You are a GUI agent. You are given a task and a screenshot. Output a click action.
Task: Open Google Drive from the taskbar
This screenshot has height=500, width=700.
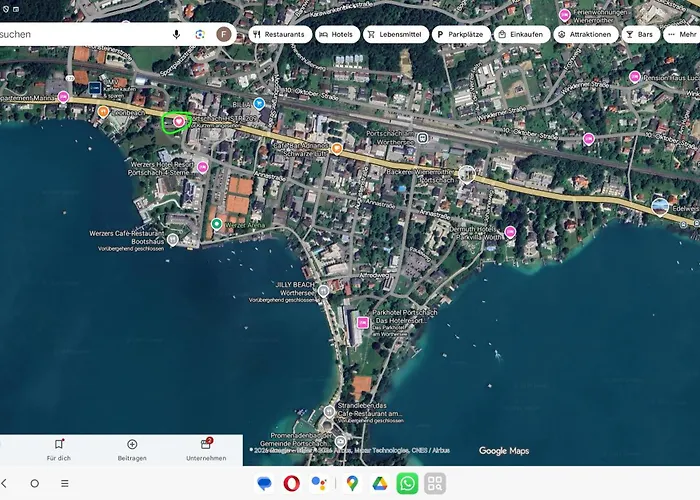(x=379, y=484)
